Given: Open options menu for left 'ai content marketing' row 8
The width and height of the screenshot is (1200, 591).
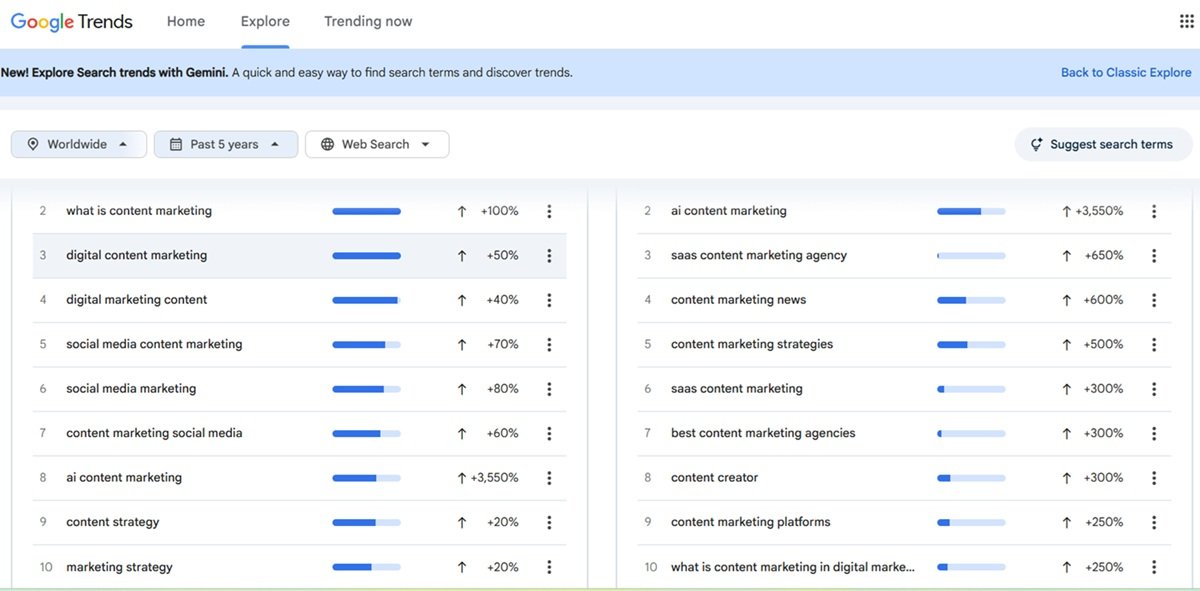Looking at the screenshot, I should pyautogui.click(x=549, y=478).
